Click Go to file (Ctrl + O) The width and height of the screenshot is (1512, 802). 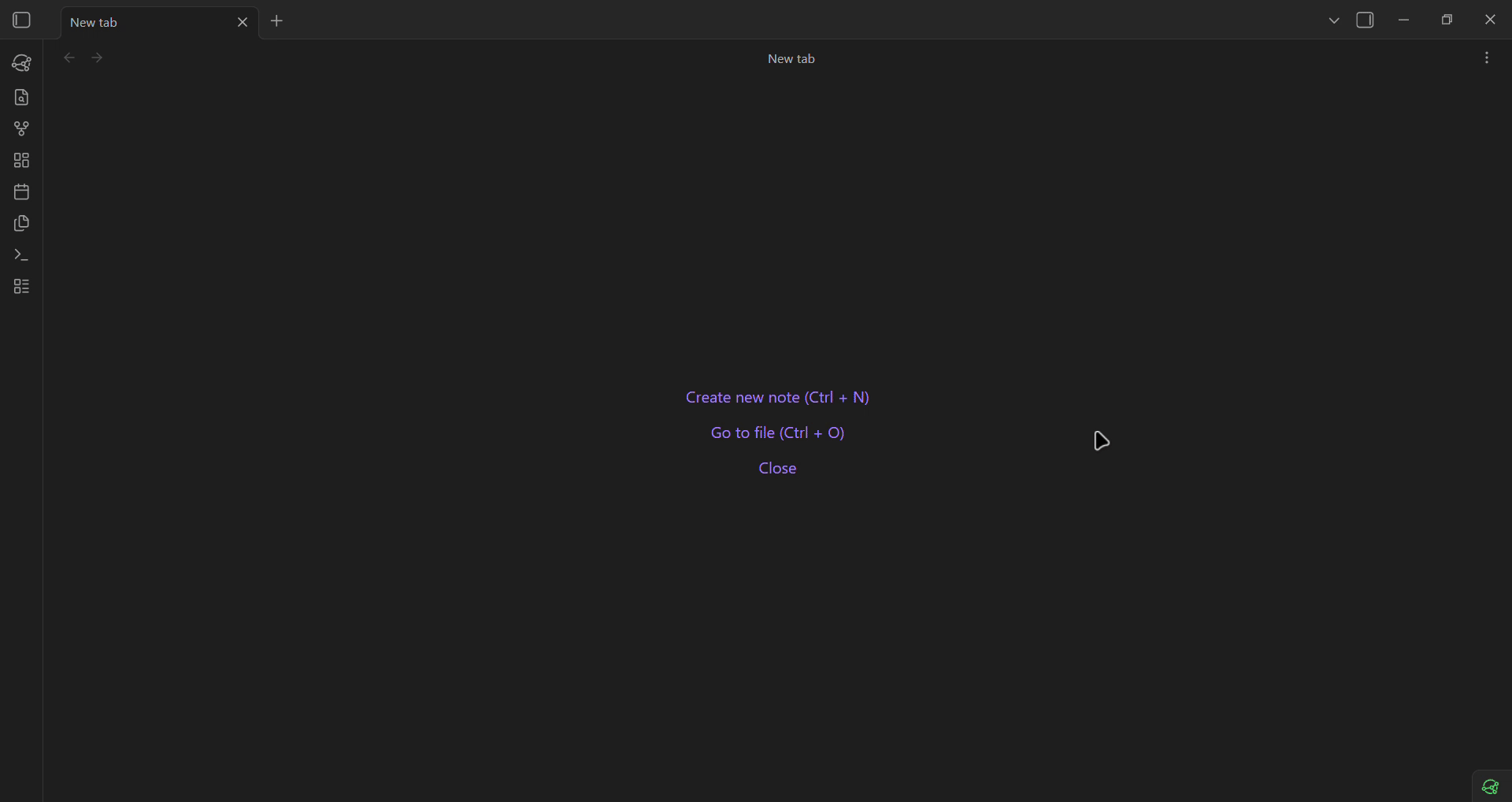pyautogui.click(x=776, y=433)
